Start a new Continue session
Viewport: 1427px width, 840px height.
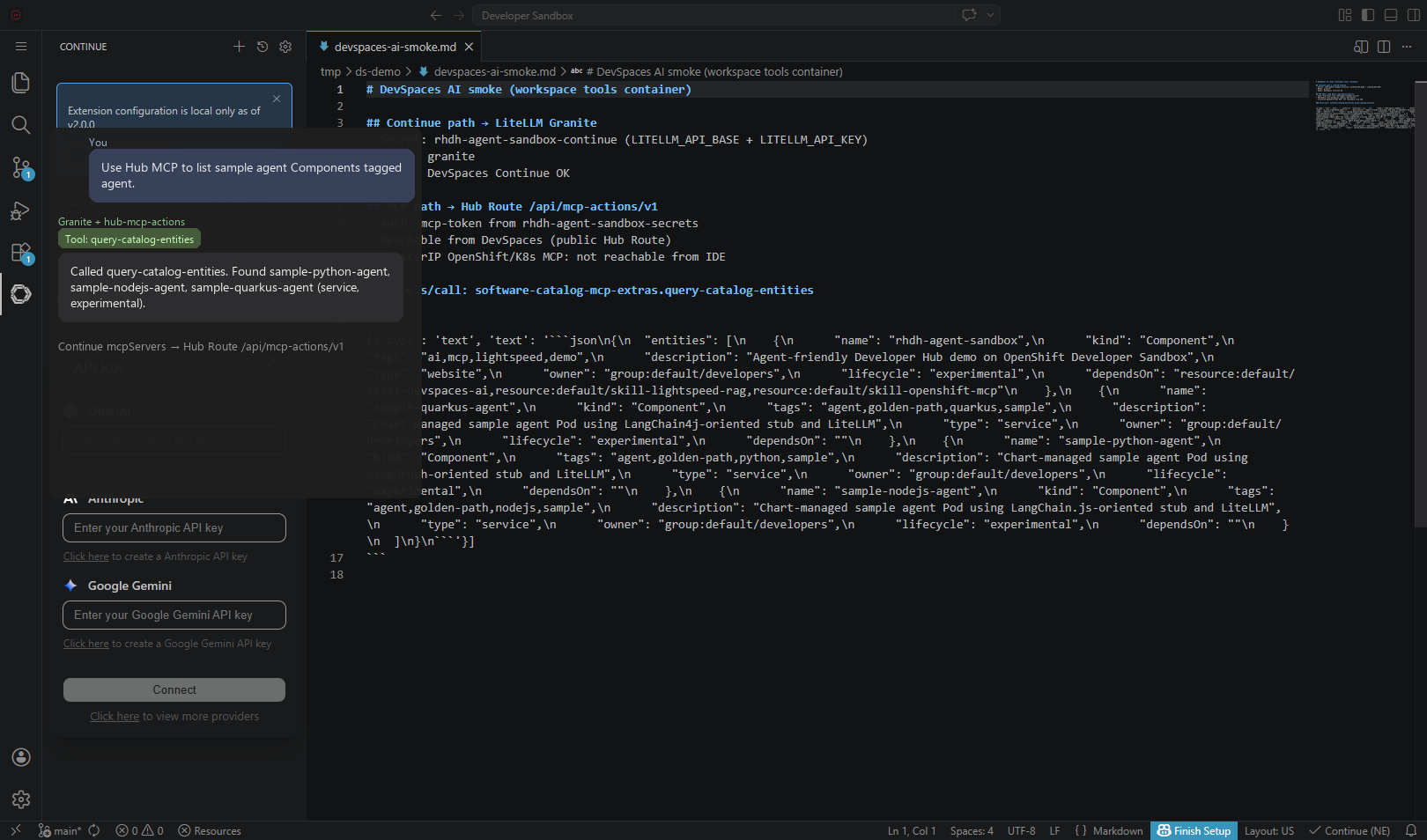(239, 47)
